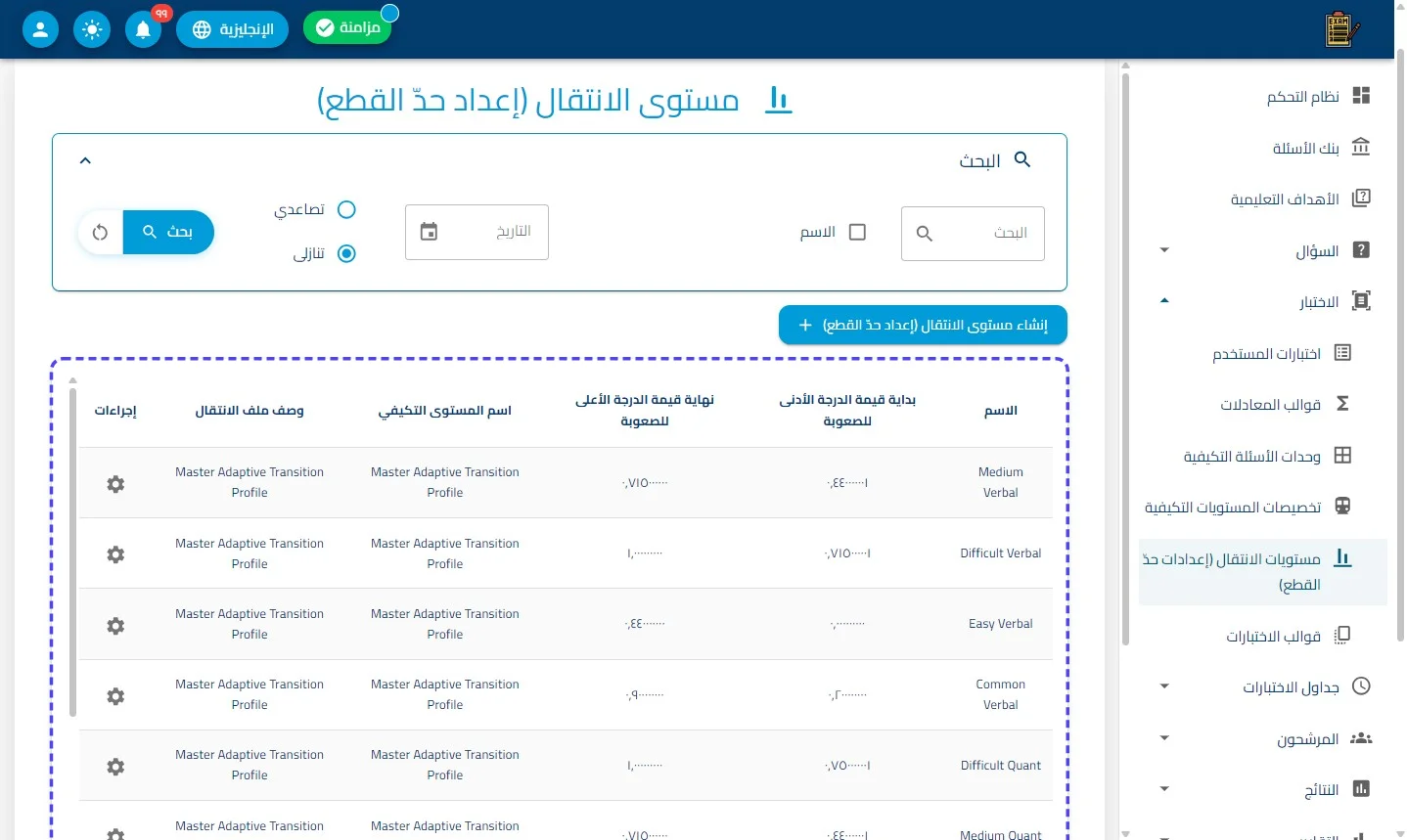The width and height of the screenshot is (1407, 840).
Task: Open settings gear for Difficult Verbal row
Action: pos(115,554)
